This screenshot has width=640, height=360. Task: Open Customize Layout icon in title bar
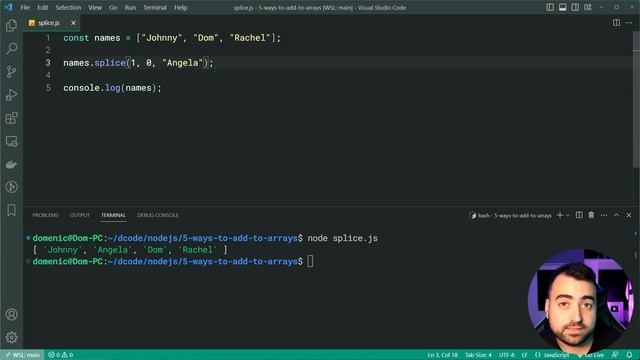tap(588, 7)
